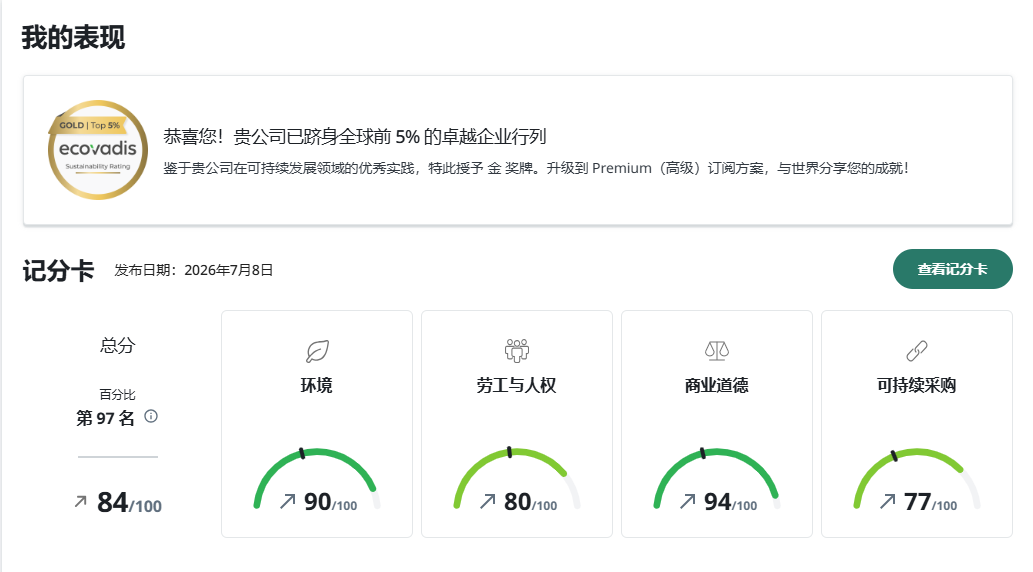Click the 80/100 labor score value
Viewport: 1033px width, 572px height.
[530, 502]
